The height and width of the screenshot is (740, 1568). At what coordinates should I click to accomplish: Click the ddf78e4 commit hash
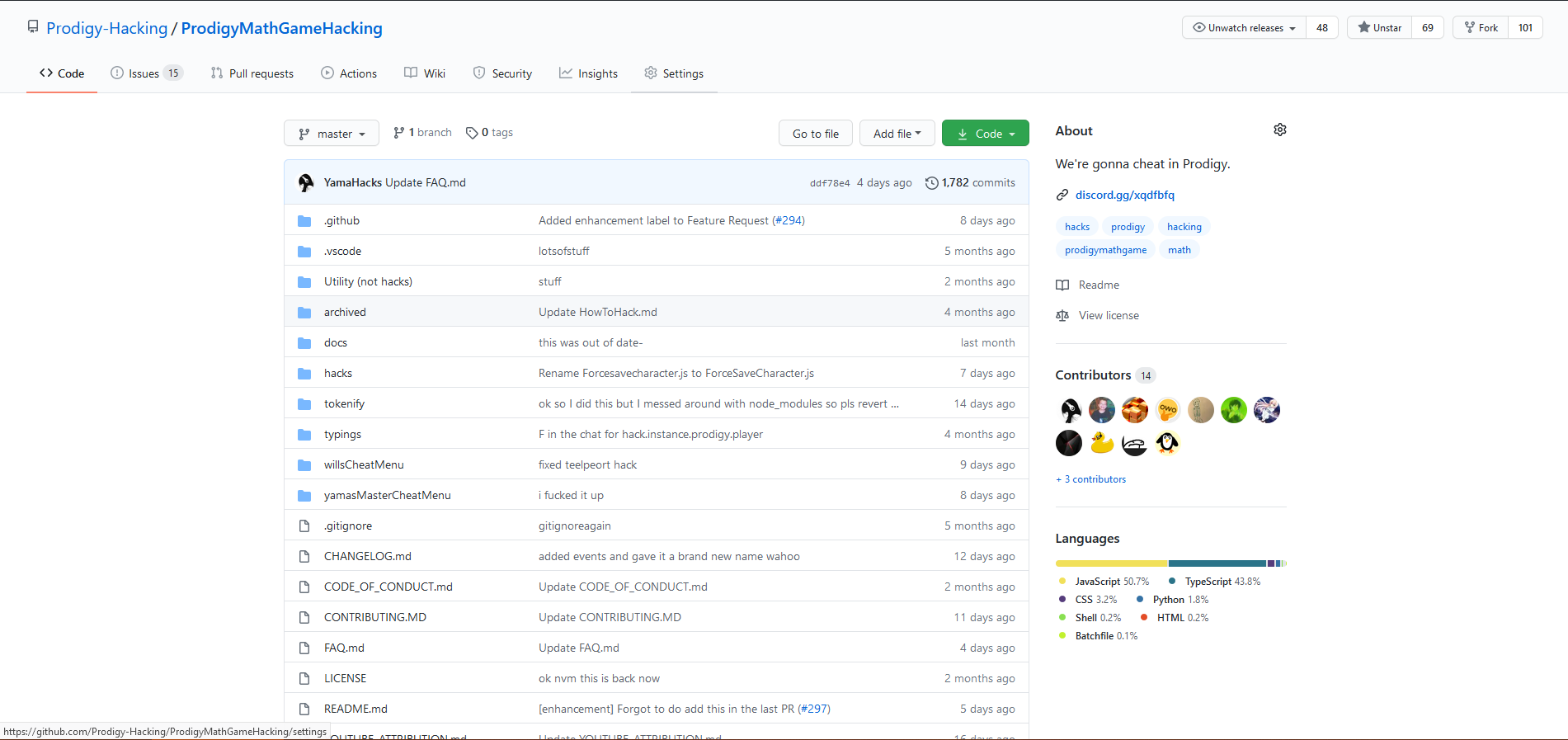click(x=829, y=183)
